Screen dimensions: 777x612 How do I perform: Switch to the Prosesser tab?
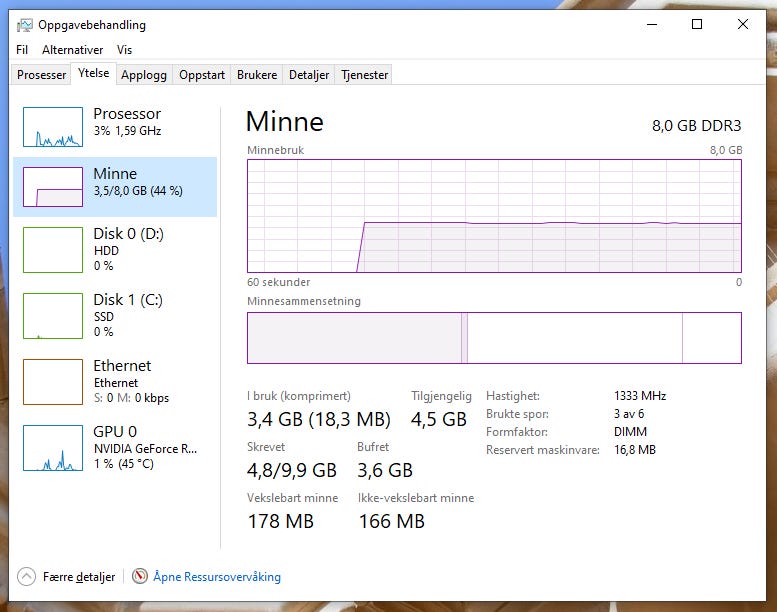(x=41, y=75)
